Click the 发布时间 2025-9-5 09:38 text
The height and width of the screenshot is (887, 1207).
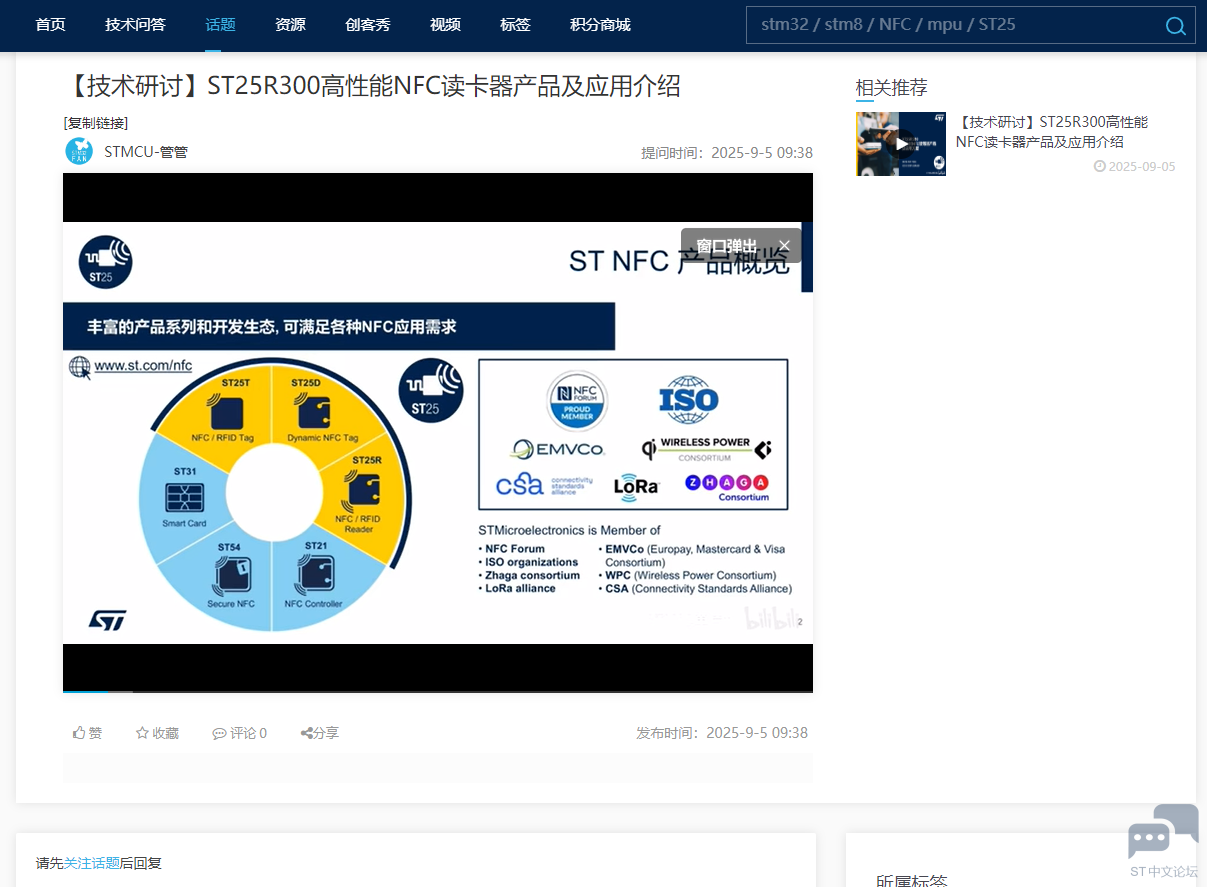(x=722, y=733)
